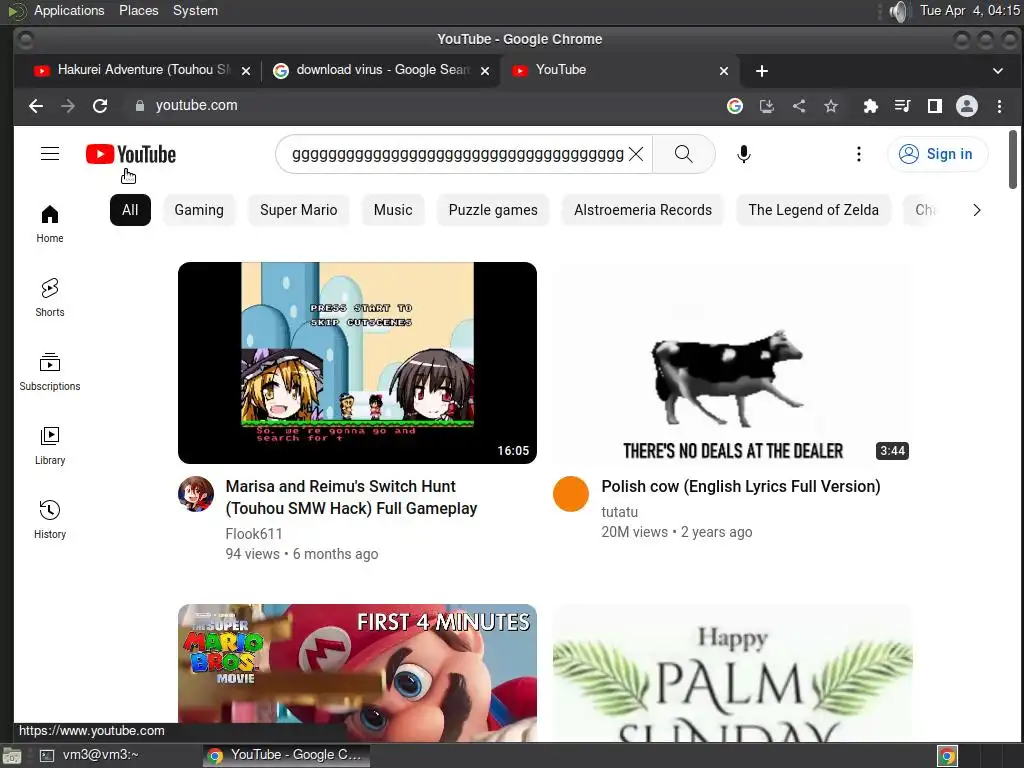Click the YouTube search input field
Image resolution: width=1024 pixels, height=768 pixels.
[x=457, y=154]
